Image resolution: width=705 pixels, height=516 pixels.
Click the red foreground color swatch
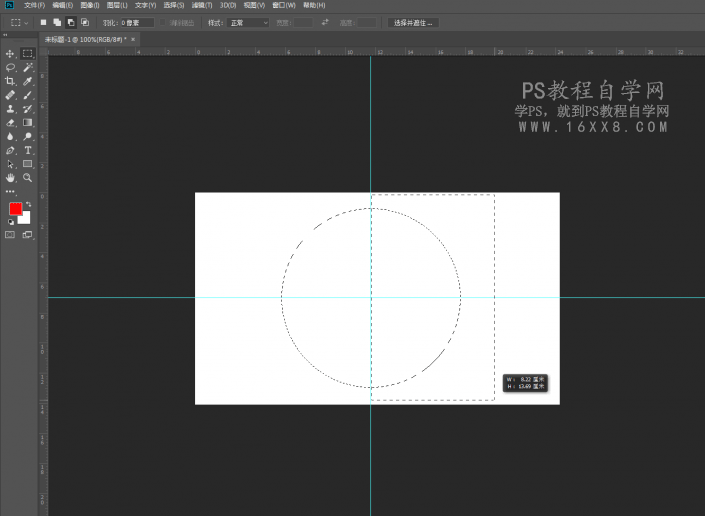[x=15, y=209]
